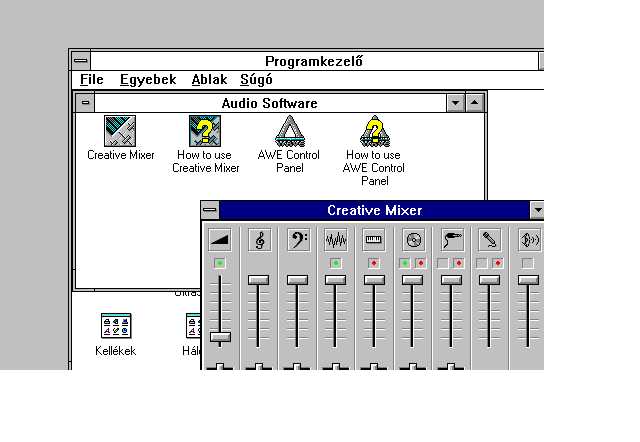The width and height of the screenshot is (640, 442).
Task: Click the MIDI volume slider handle
Action: click(374, 280)
